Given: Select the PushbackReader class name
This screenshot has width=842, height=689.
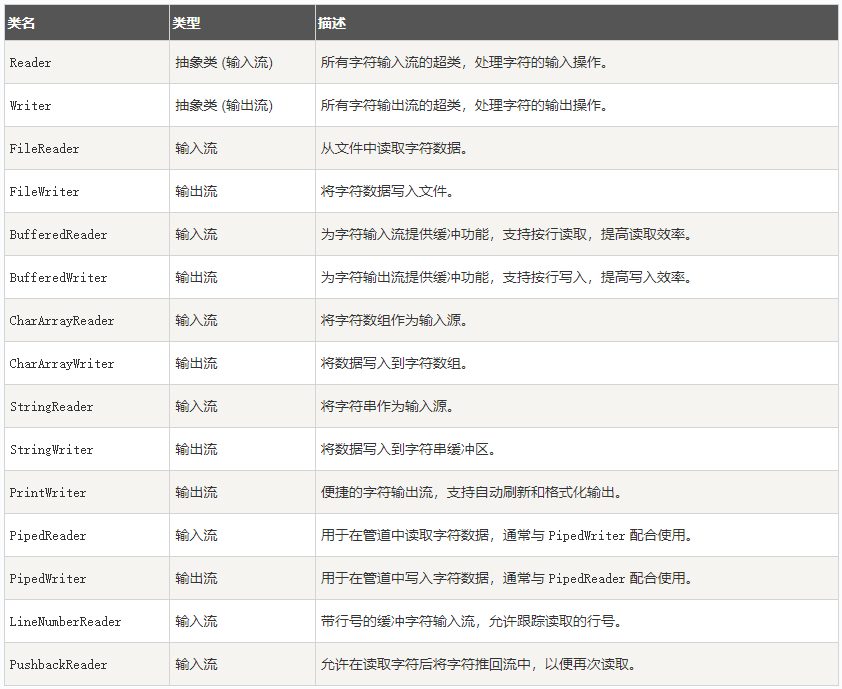Looking at the screenshot, I should [58, 664].
